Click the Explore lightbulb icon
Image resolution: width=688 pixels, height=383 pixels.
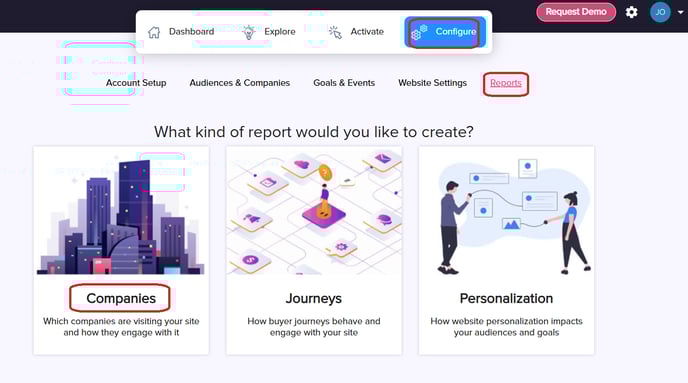pyautogui.click(x=249, y=32)
